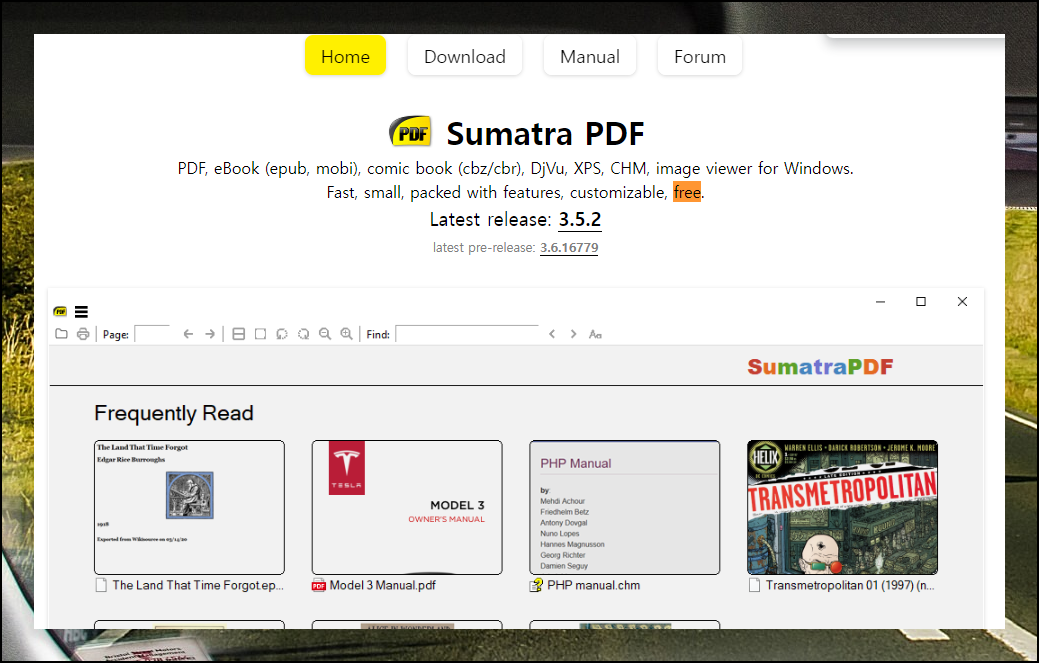This screenshot has height=663, width=1039.
Task: Find next match chevron
Action: [x=573, y=334]
